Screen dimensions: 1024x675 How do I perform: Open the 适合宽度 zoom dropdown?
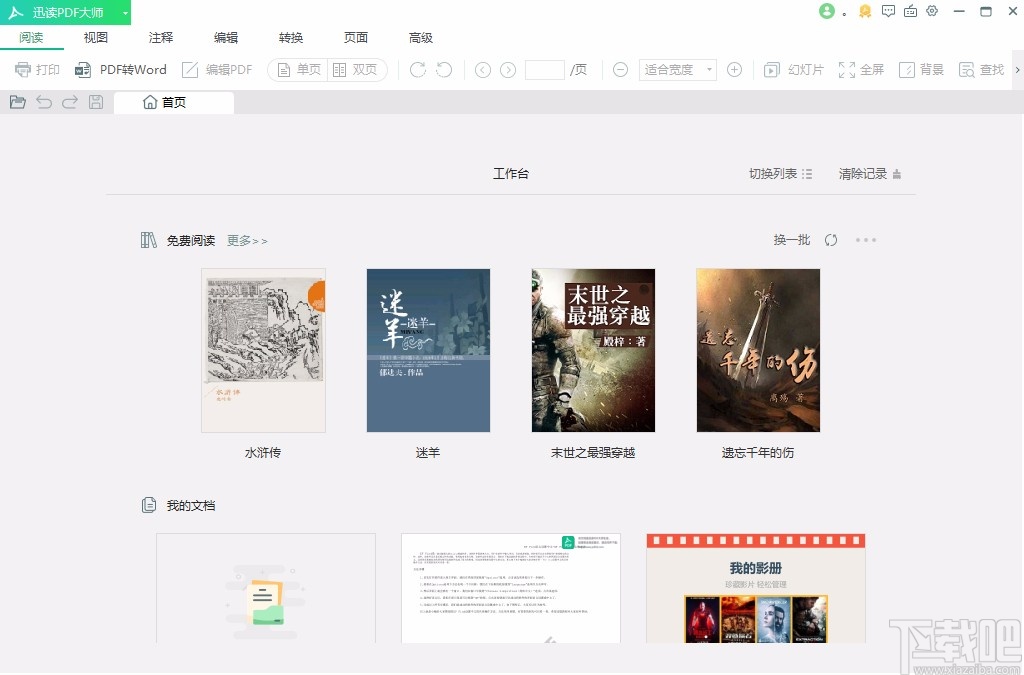(676, 69)
